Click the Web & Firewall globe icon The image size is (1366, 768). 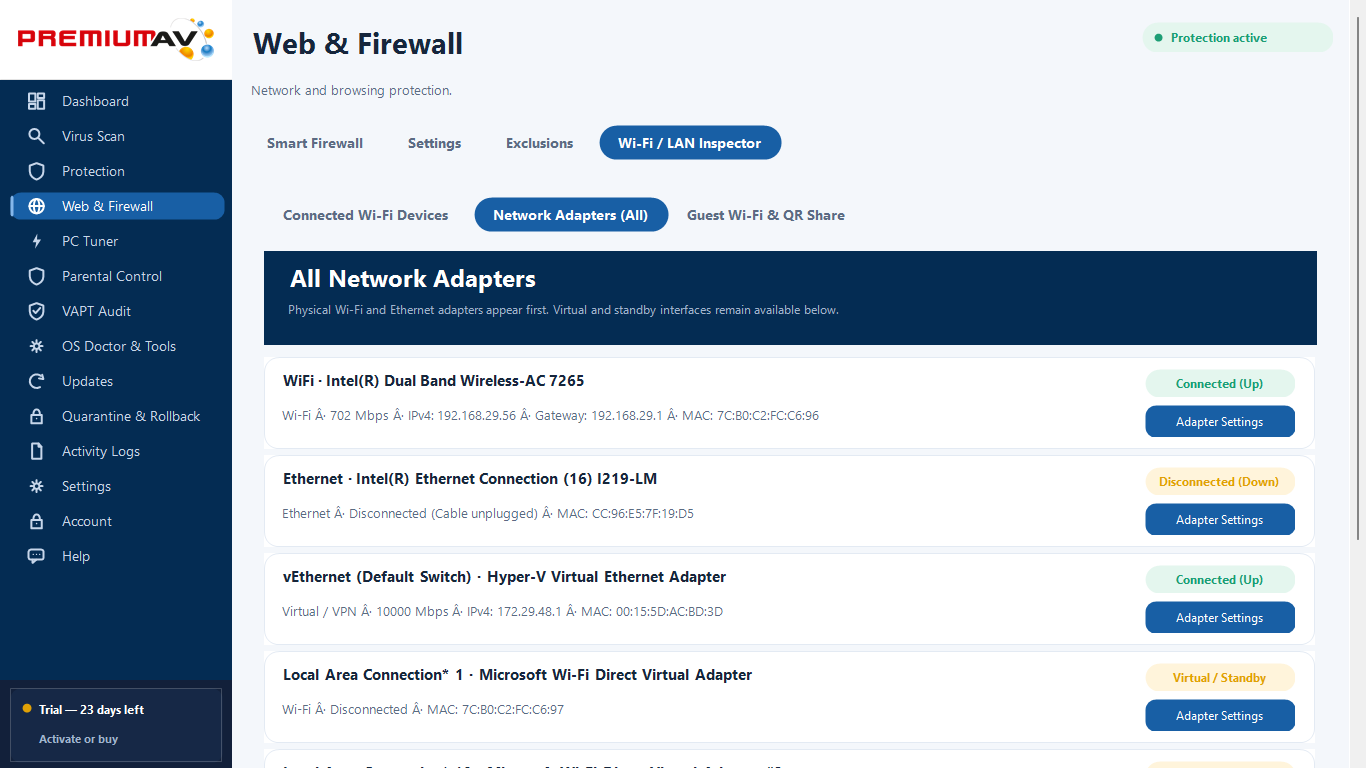pos(37,206)
